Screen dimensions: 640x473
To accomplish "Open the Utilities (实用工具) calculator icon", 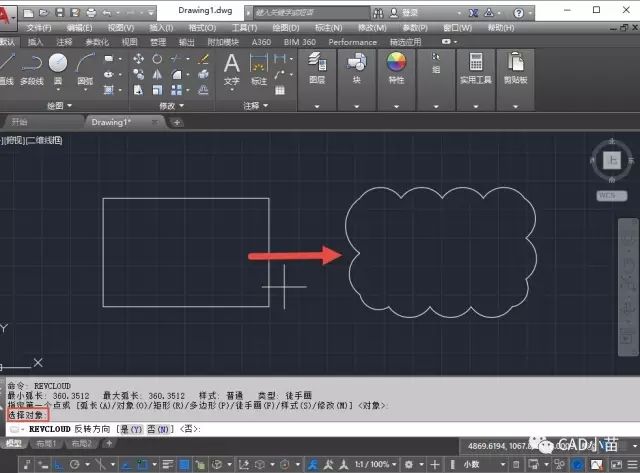I will pyautogui.click(x=475, y=66).
